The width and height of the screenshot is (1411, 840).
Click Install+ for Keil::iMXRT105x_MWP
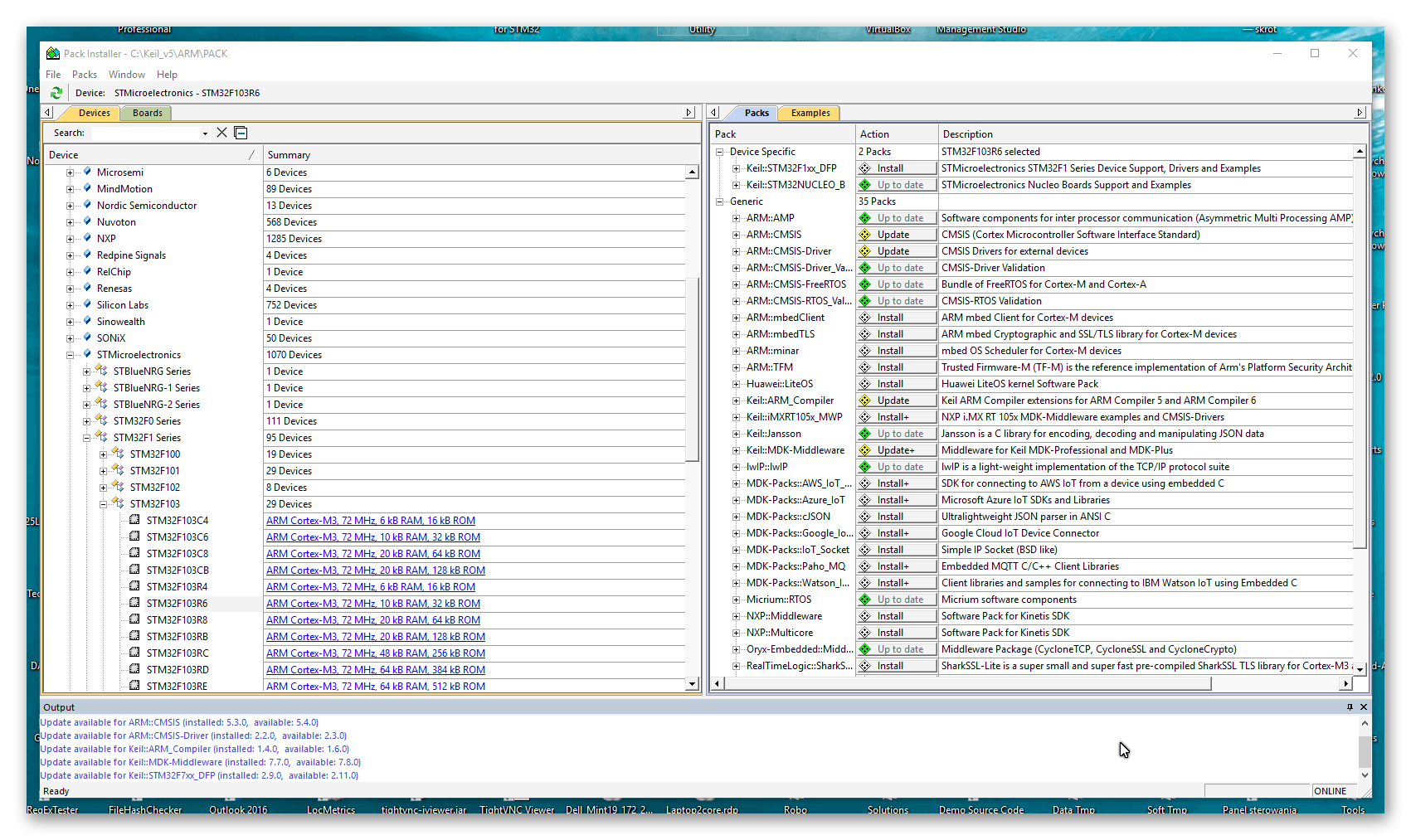(x=897, y=417)
